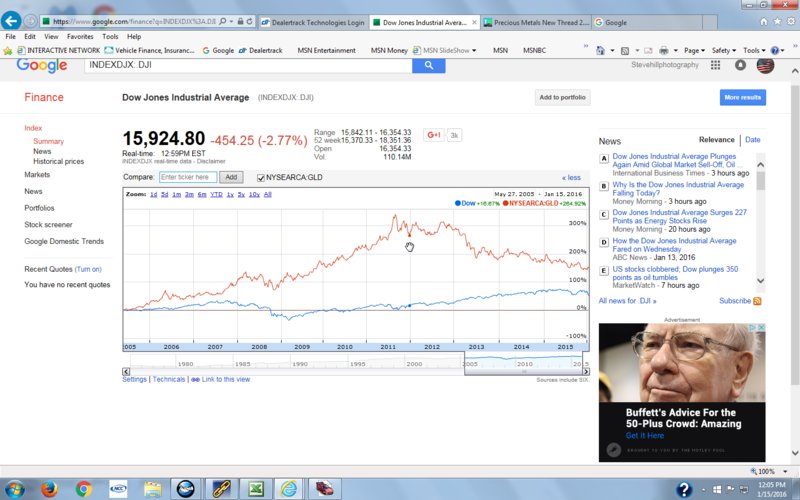Open the Technicals chart link
Image resolution: width=800 pixels, height=500 pixels.
(169, 380)
